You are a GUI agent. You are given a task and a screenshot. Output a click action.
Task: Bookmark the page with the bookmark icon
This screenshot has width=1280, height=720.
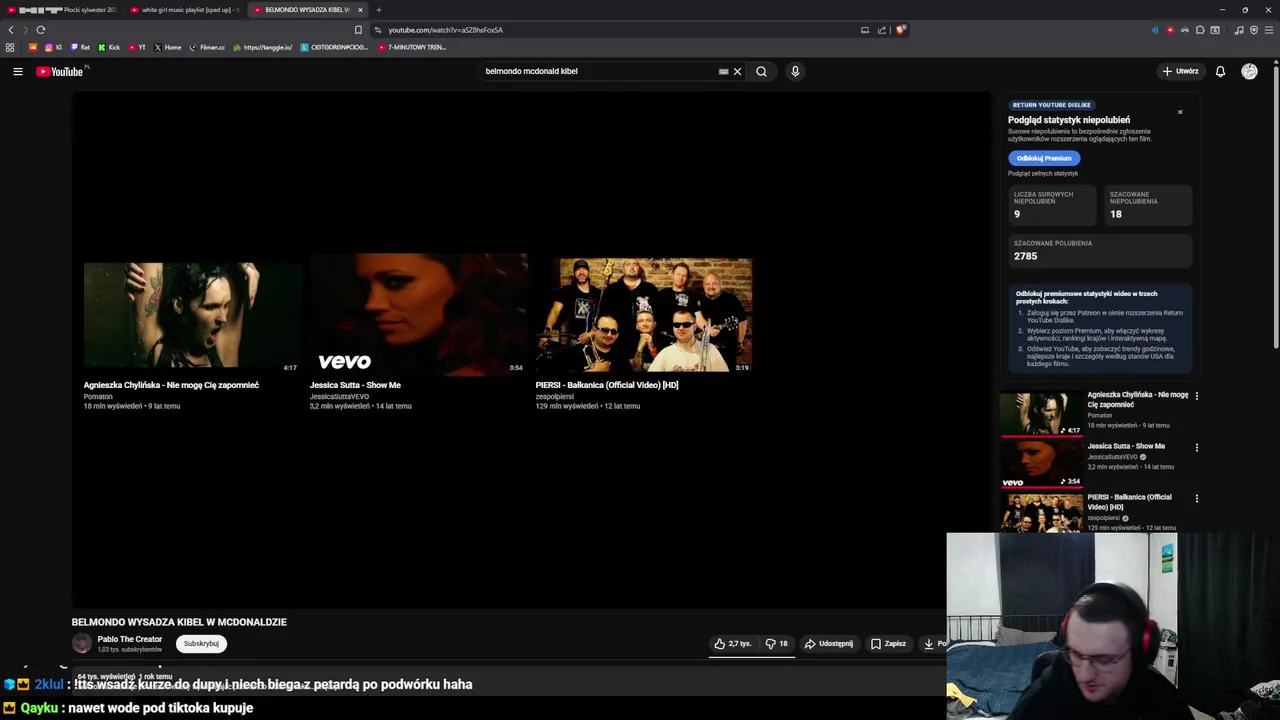coord(358,30)
